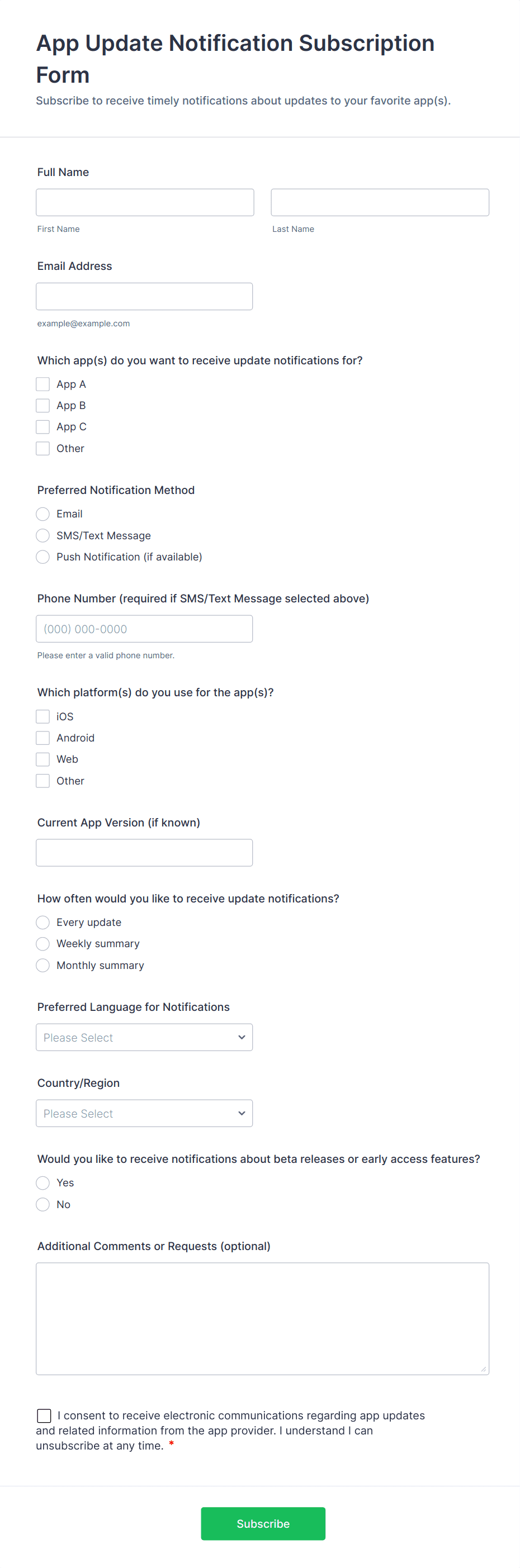
Task: Choose Monthly summary frequency option
Action: click(42, 966)
